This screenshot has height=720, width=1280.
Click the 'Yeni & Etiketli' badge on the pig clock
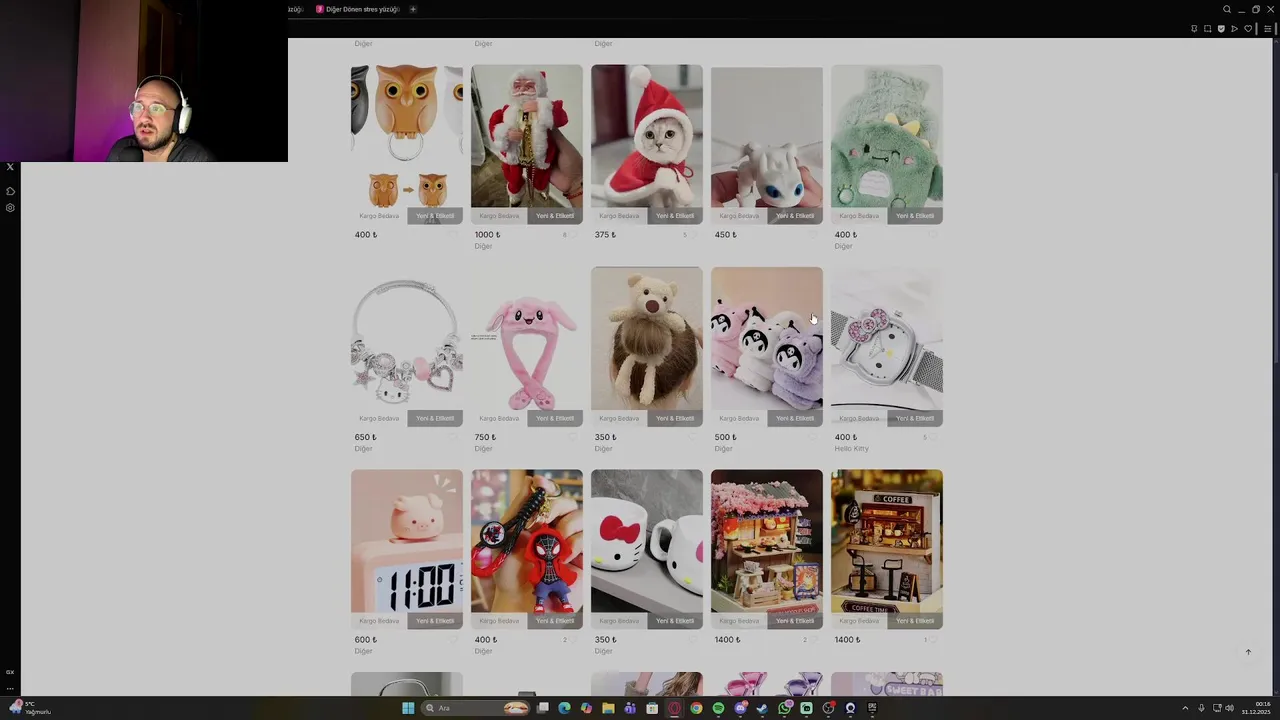[435, 621]
